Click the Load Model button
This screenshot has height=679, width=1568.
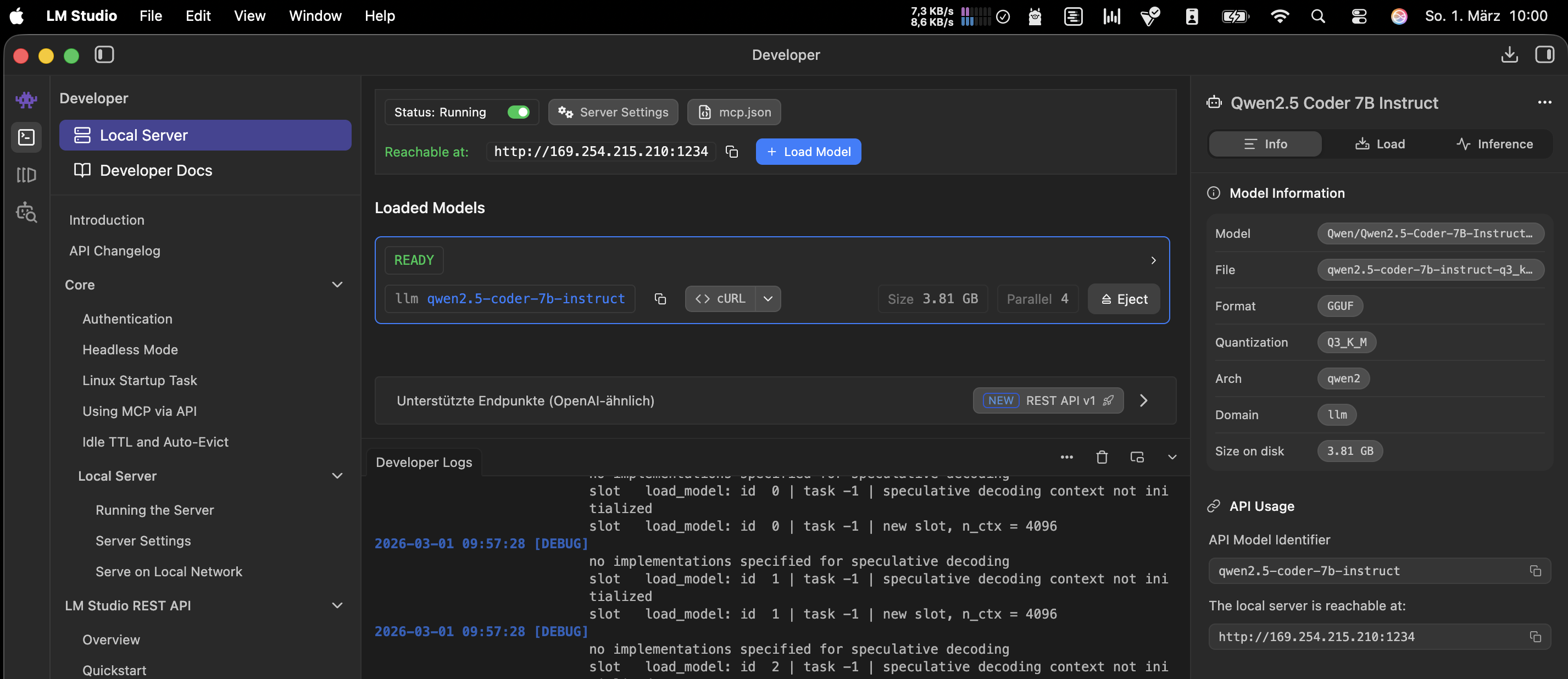pos(808,152)
